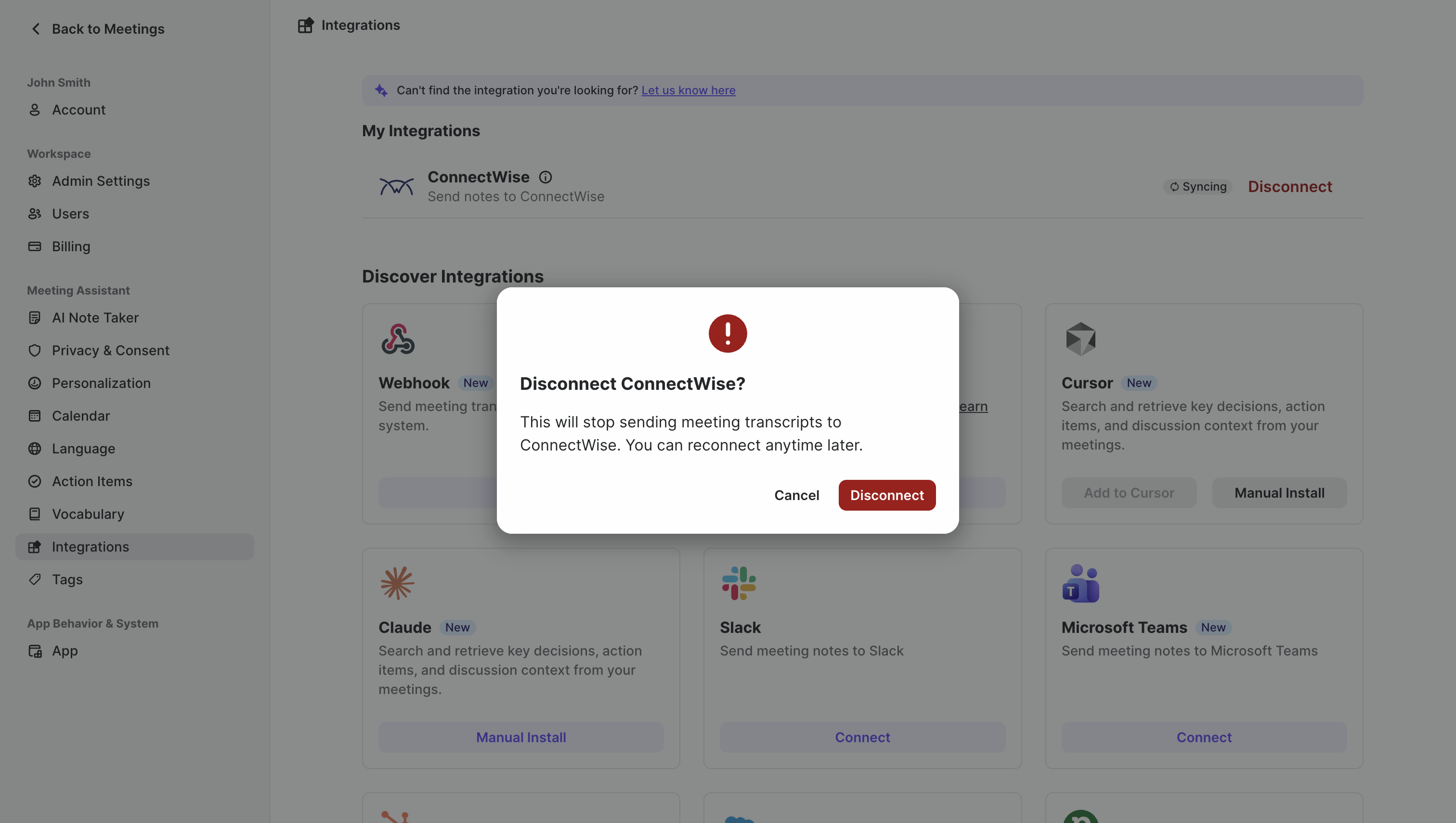This screenshot has height=823, width=1456.
Task: Cancel the disconnect dialog
Action: [796, 495]
